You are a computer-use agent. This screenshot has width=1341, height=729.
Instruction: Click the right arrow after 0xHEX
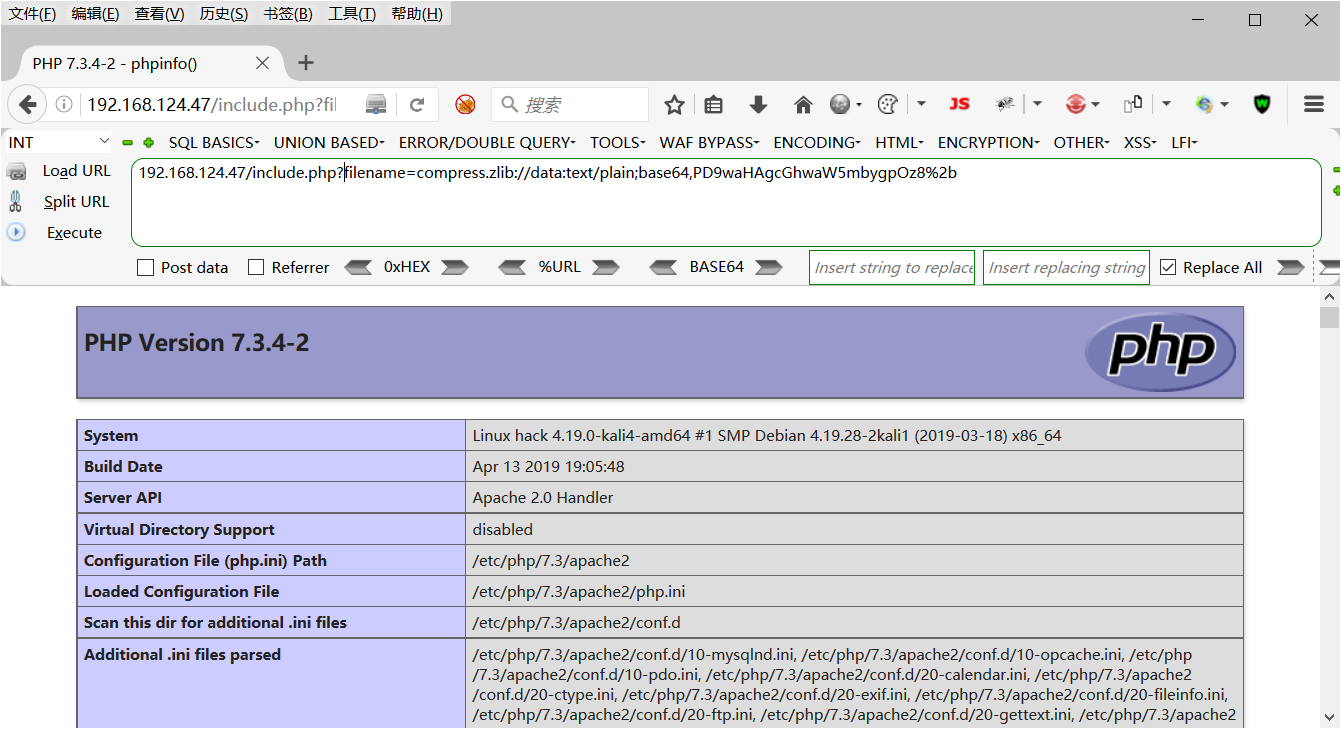click(455, 267)
